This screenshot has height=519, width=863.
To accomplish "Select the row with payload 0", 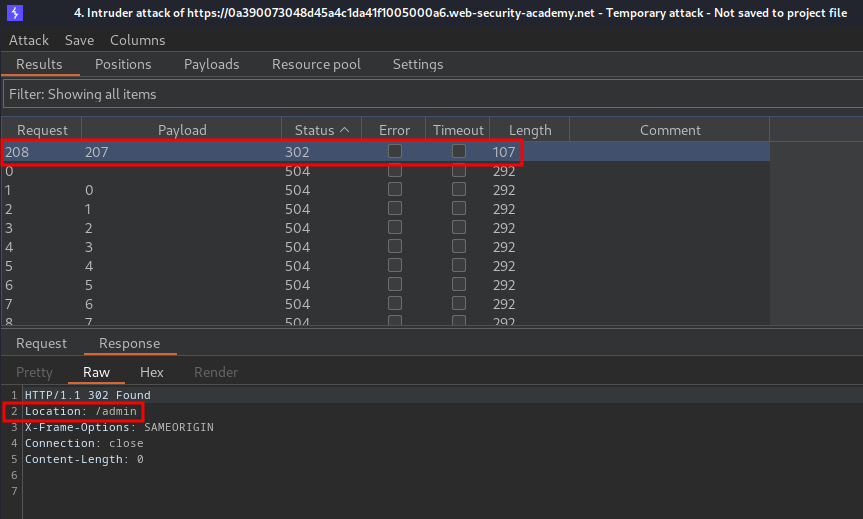I will point(385,190).
